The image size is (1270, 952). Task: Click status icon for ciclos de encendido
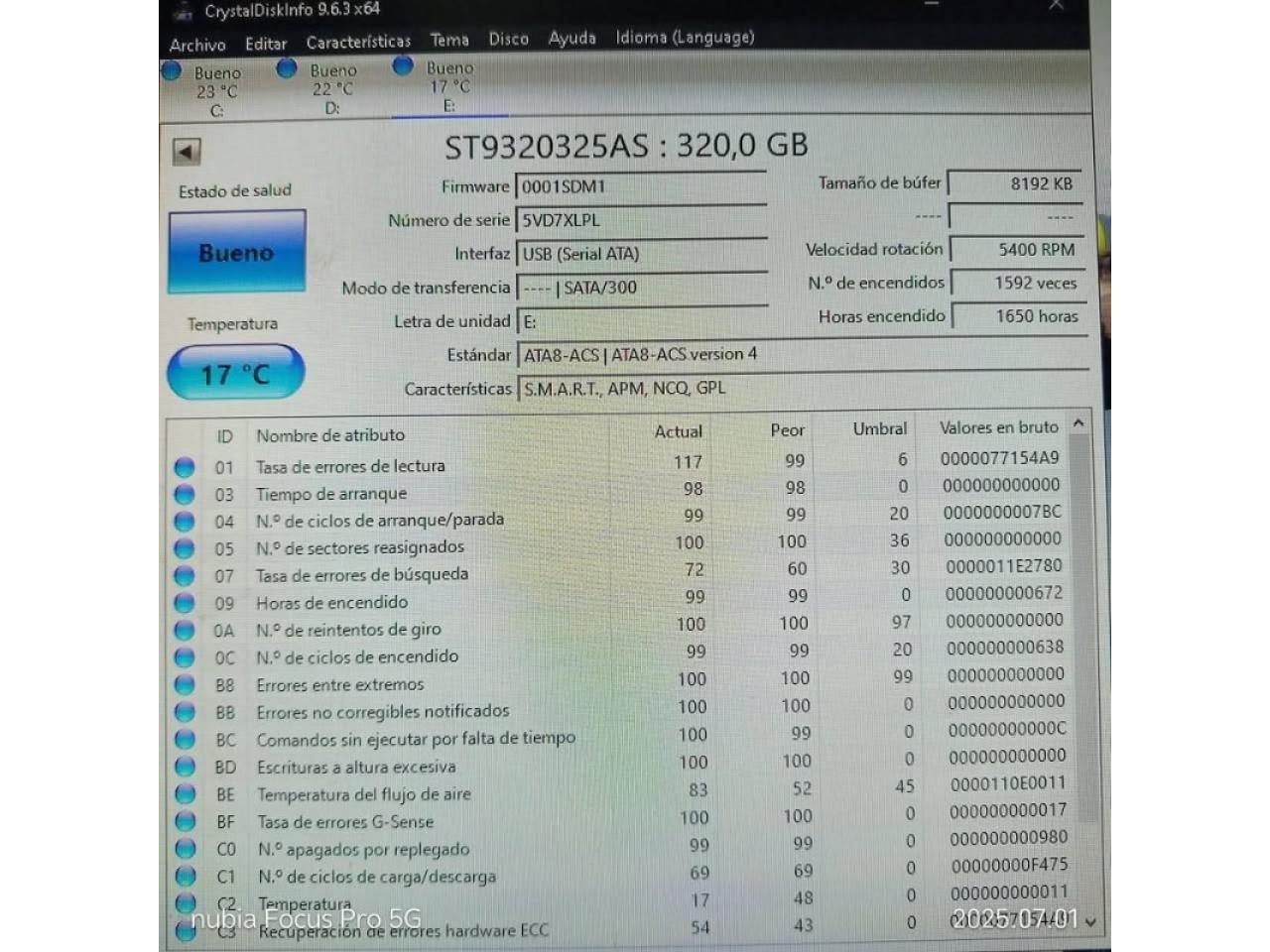point(185,657)
